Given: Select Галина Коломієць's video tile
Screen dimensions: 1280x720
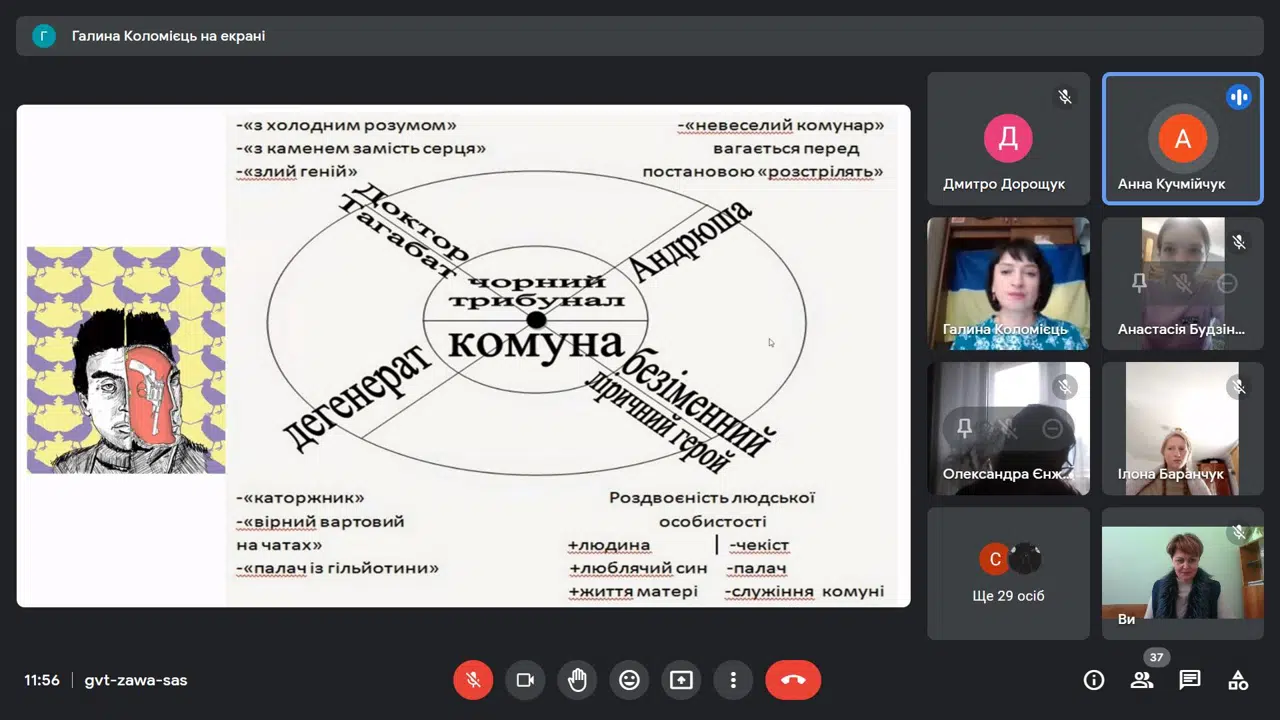Looking at the screenshot, I should (1008, 284).
